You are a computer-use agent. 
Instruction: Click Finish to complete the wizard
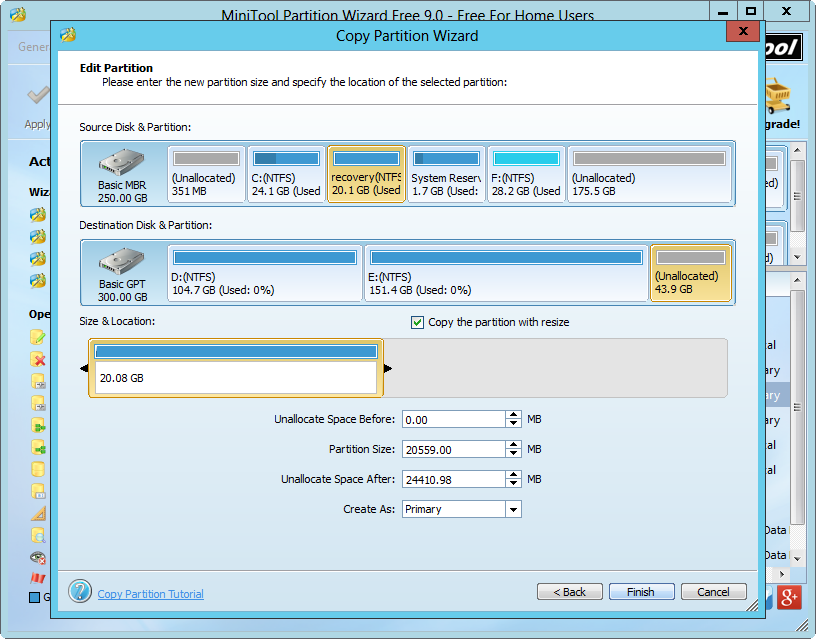[641, 592]
